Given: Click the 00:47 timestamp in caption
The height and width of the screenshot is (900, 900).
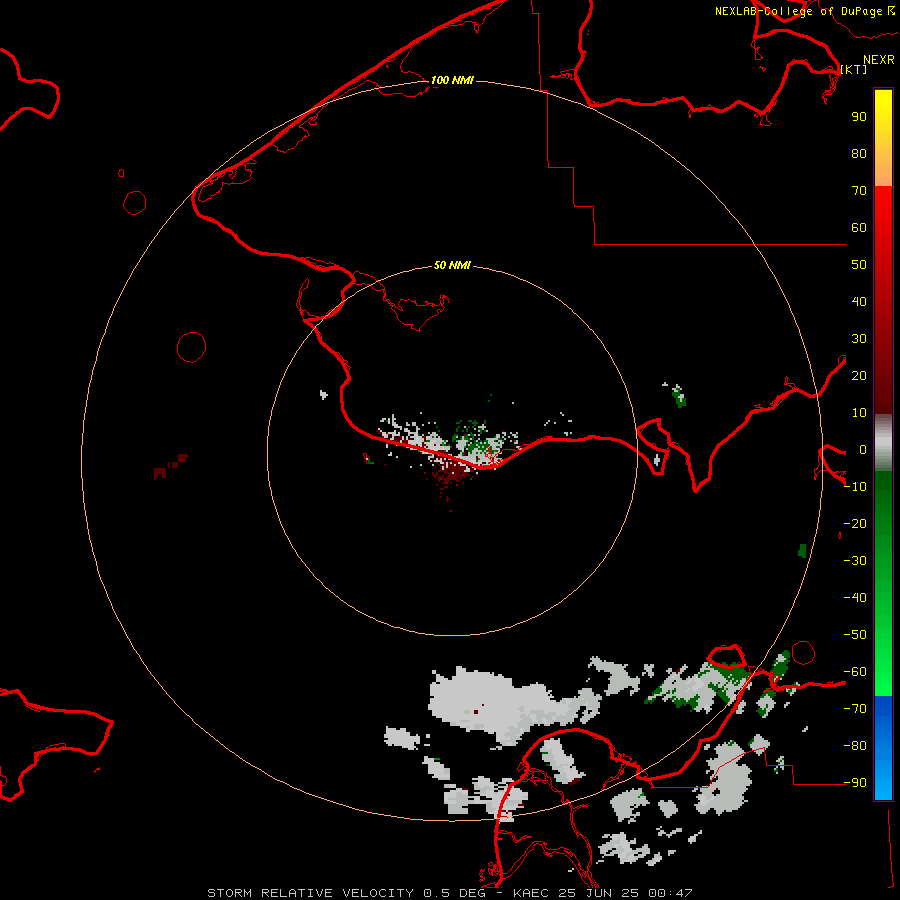Looking at the screenshot, I should (x=670, y=893).
